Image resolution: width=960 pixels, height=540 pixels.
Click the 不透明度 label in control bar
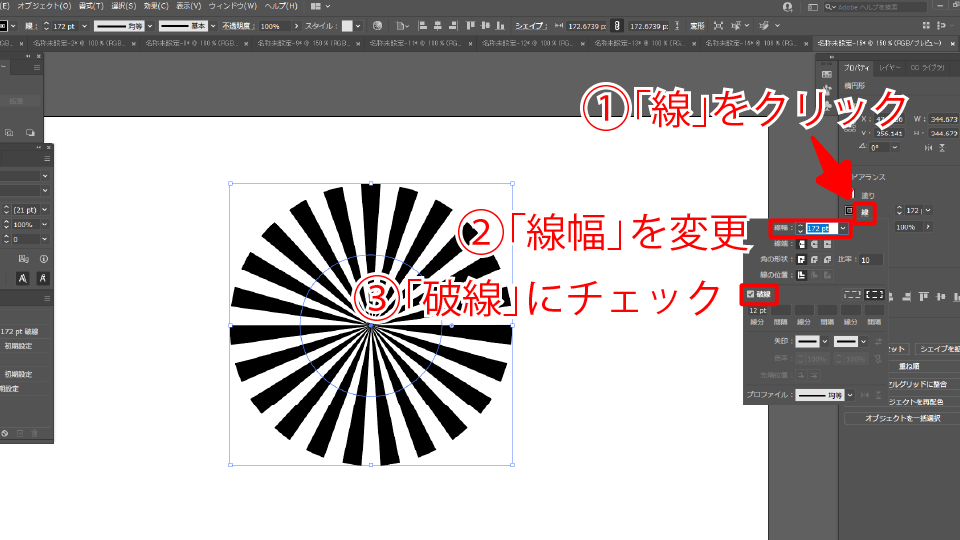[238, 26]
